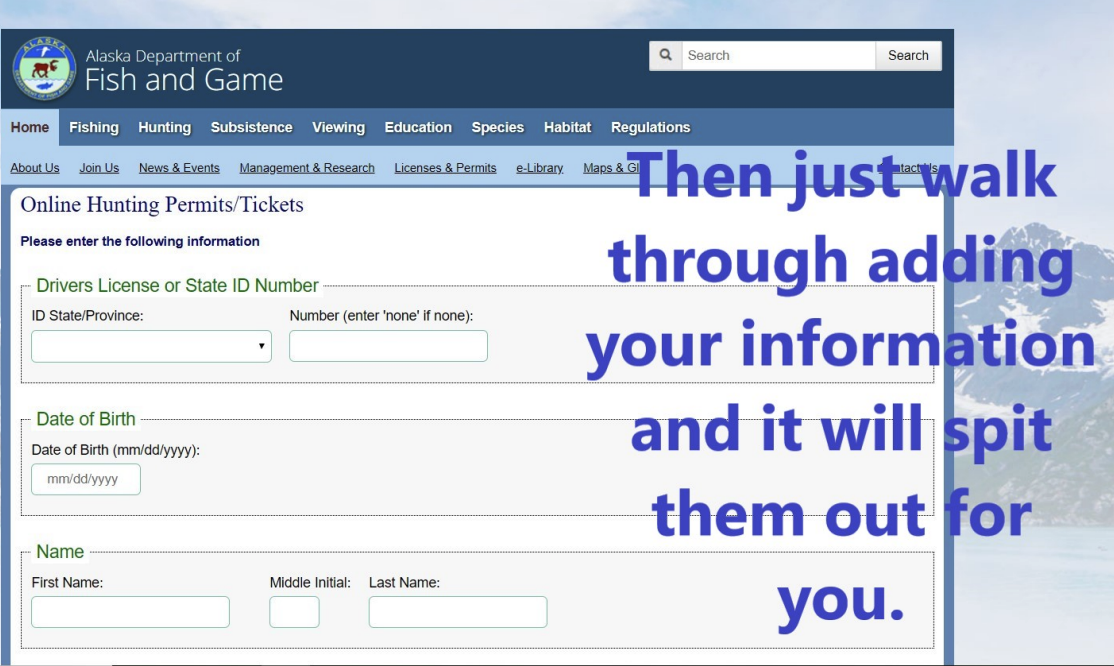Screen dimensions: 1114x666
Task: Open the Licenses & Permits link
Action: (445, 168)
